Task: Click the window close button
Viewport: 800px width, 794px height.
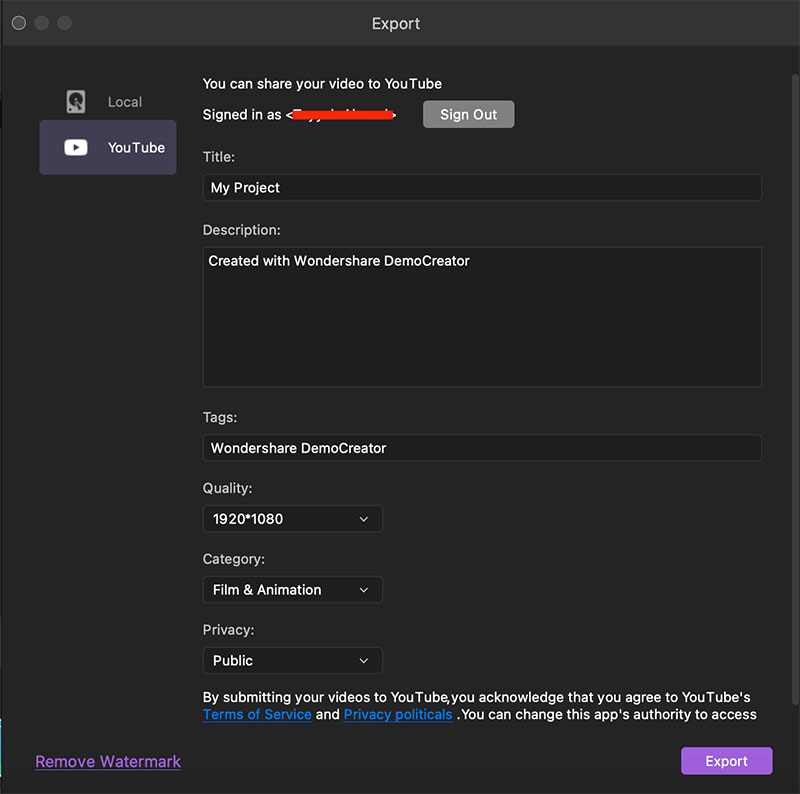Action: point(19,23)
